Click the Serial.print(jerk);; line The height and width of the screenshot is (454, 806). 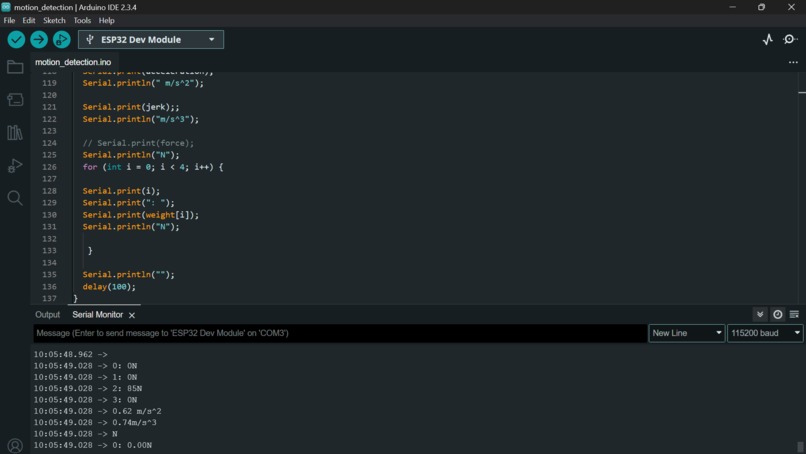tap(131, 107)
